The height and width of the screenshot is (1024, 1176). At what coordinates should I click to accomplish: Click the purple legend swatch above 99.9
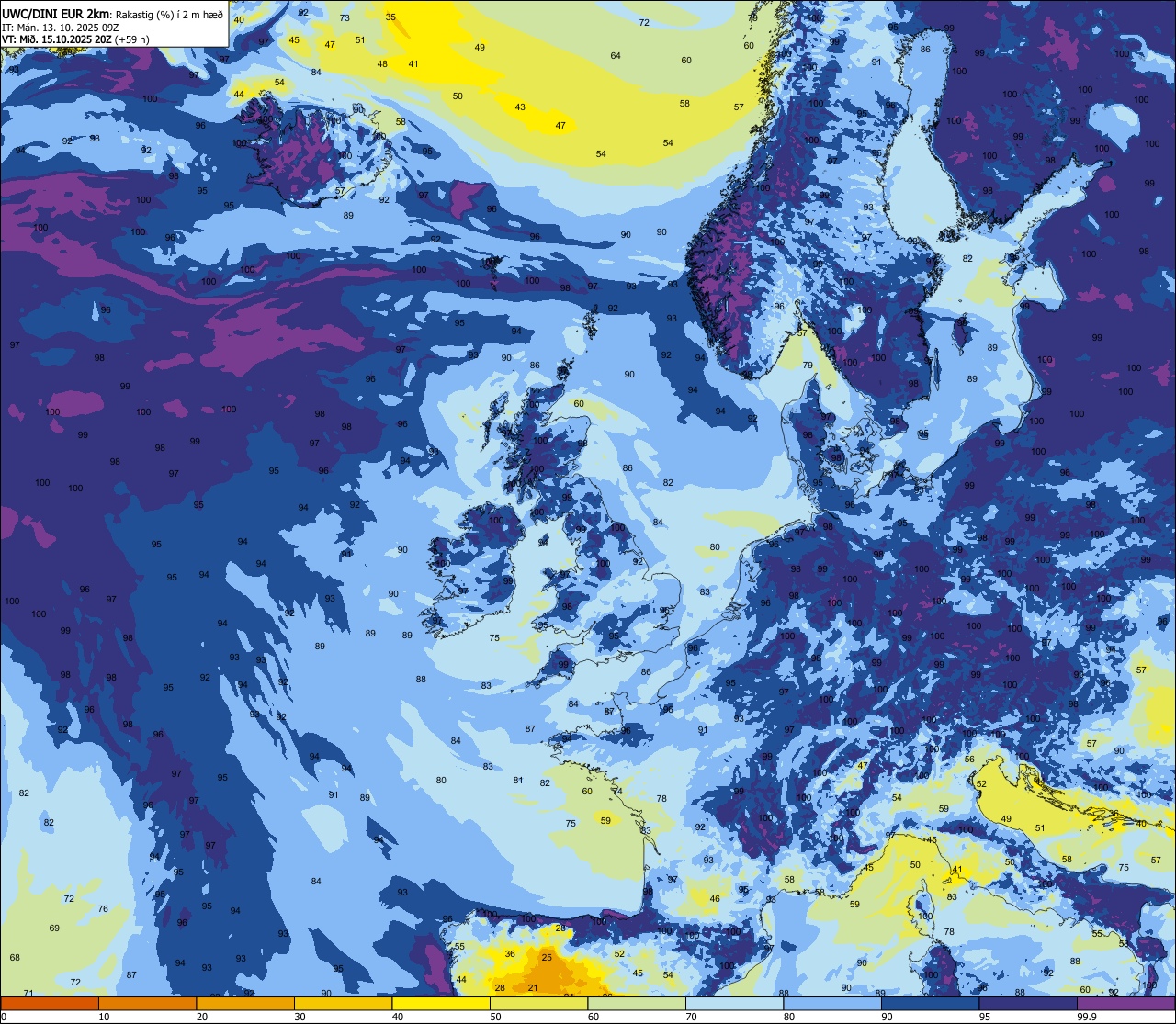click(1125, 1003)
